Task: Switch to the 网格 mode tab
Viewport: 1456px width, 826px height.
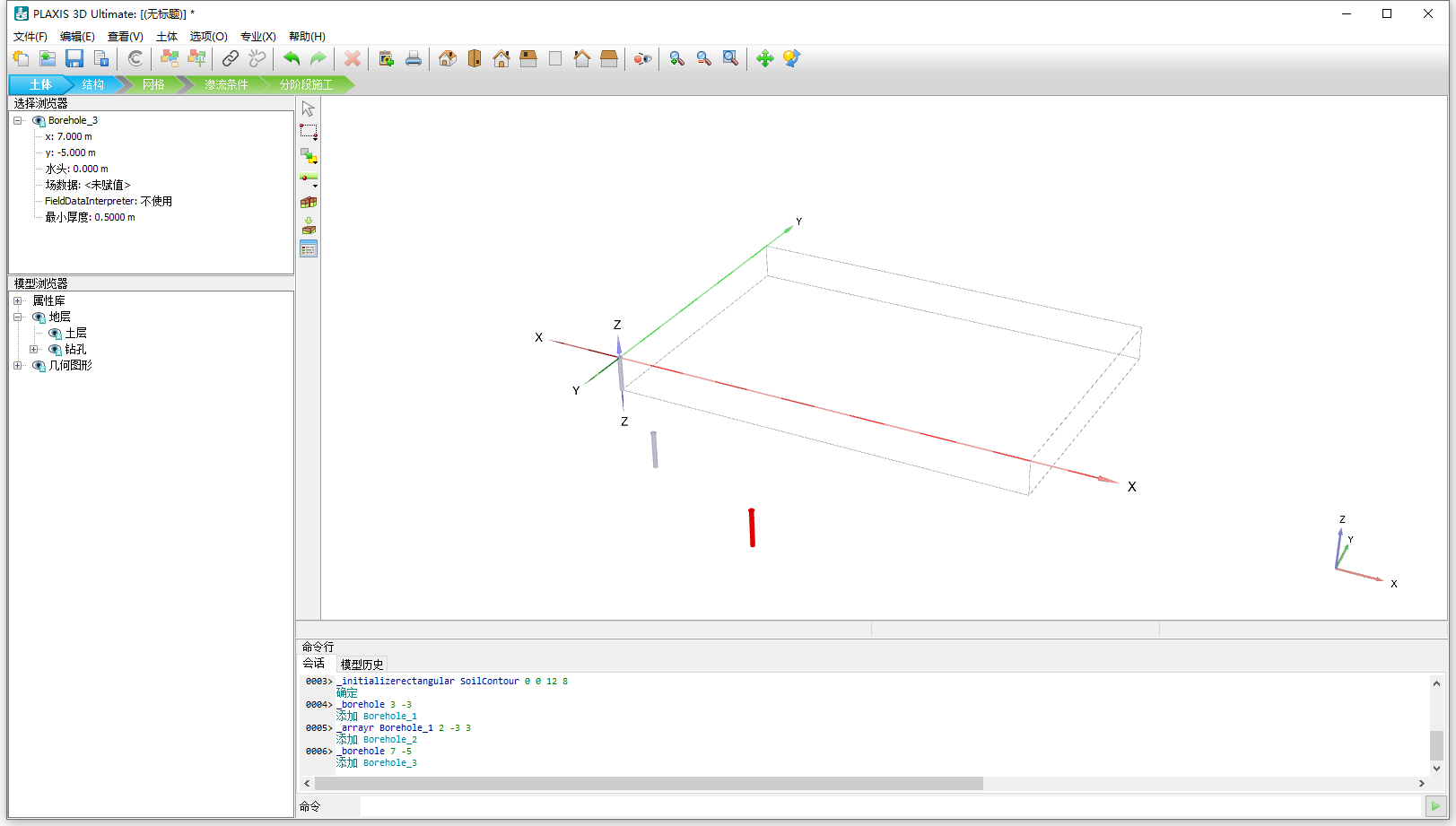Action: (x=153, y=84)
